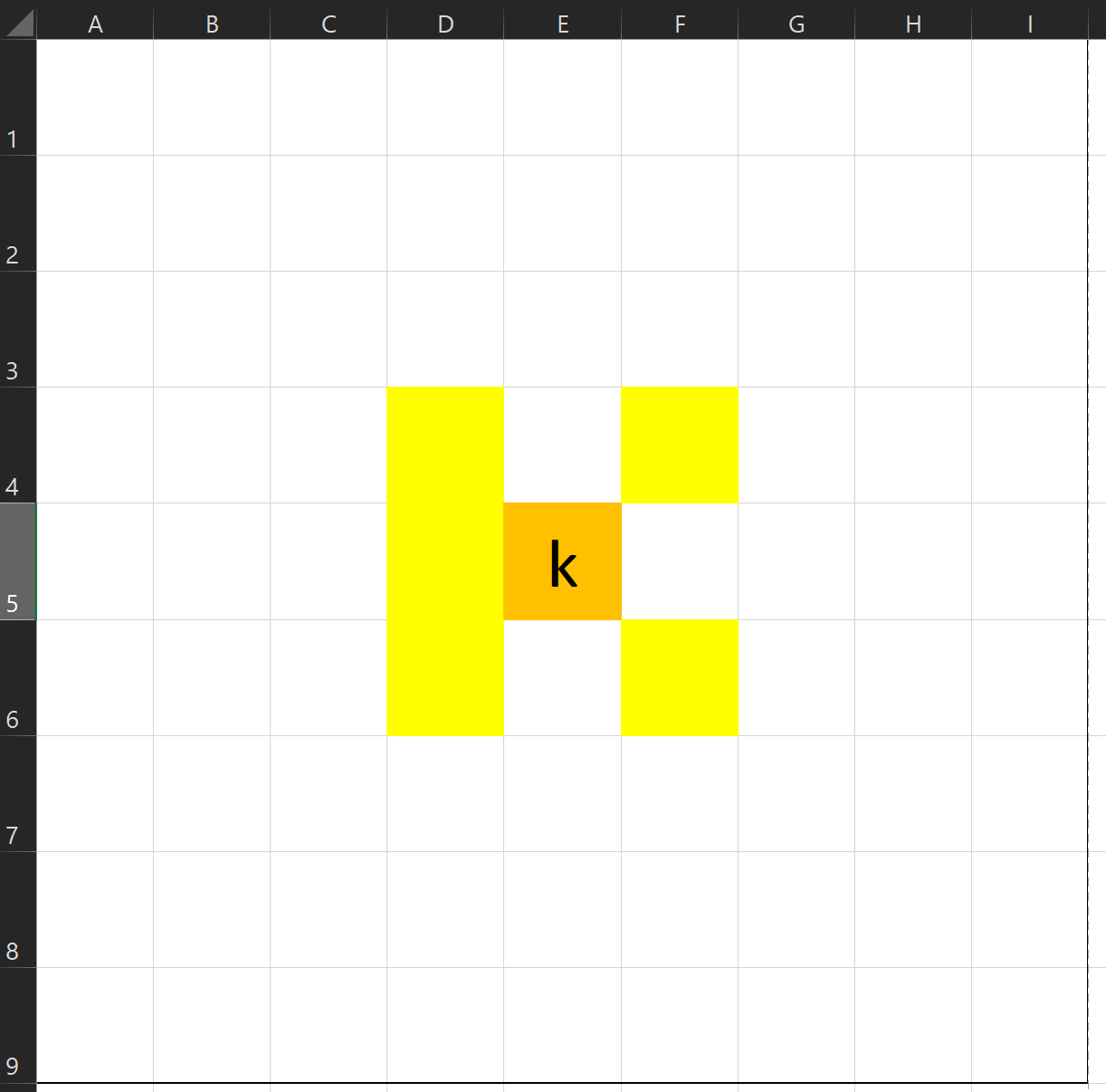Select the orange cell containing "k"
Image resolution: width=1106 pixels, height=1092 pixels.
[x=562, y=561]
